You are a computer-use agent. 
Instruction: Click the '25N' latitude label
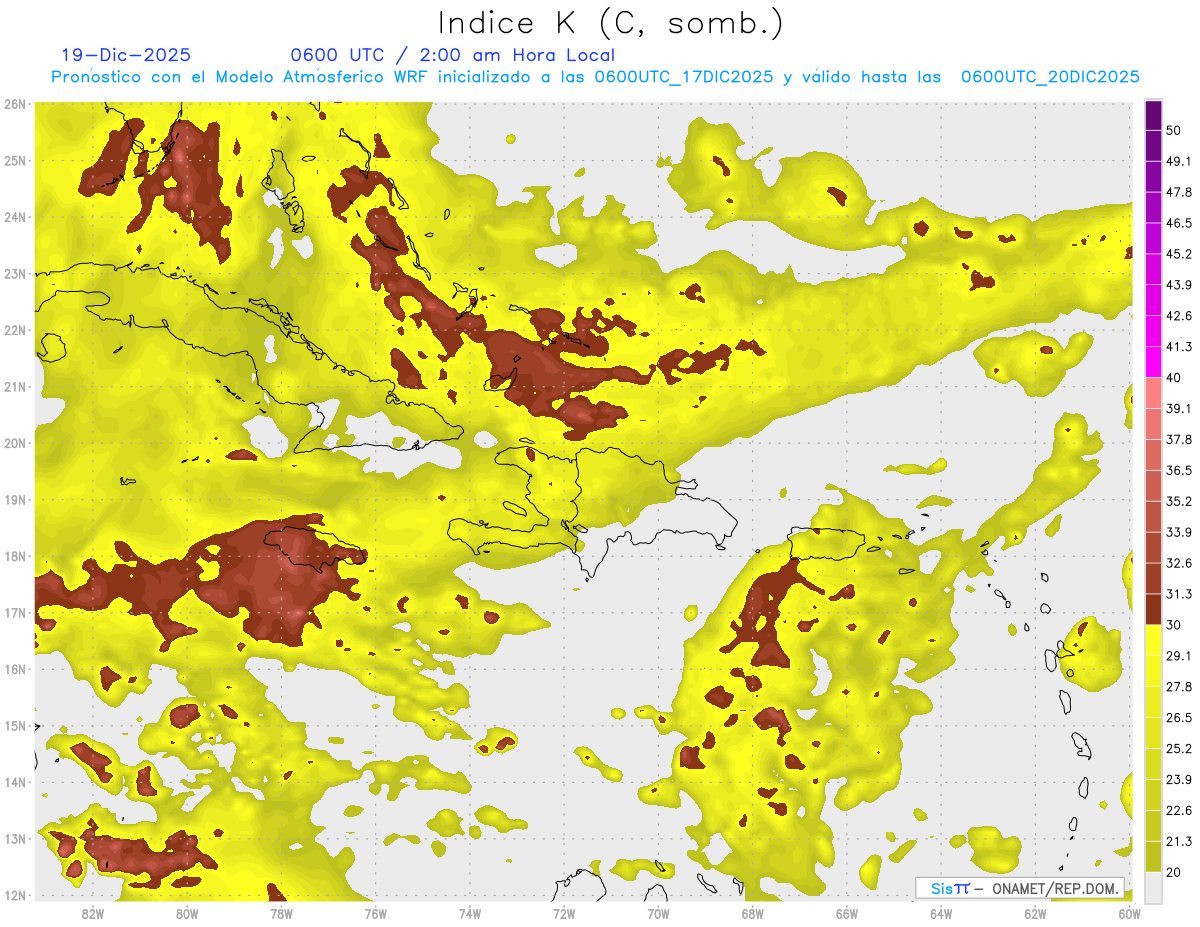coord(14,160)
